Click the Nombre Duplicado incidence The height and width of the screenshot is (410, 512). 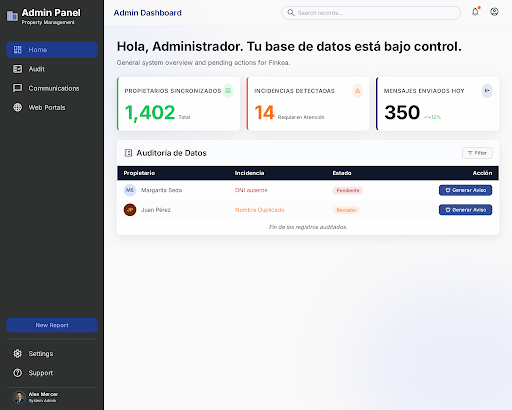[x=260, y=210]
